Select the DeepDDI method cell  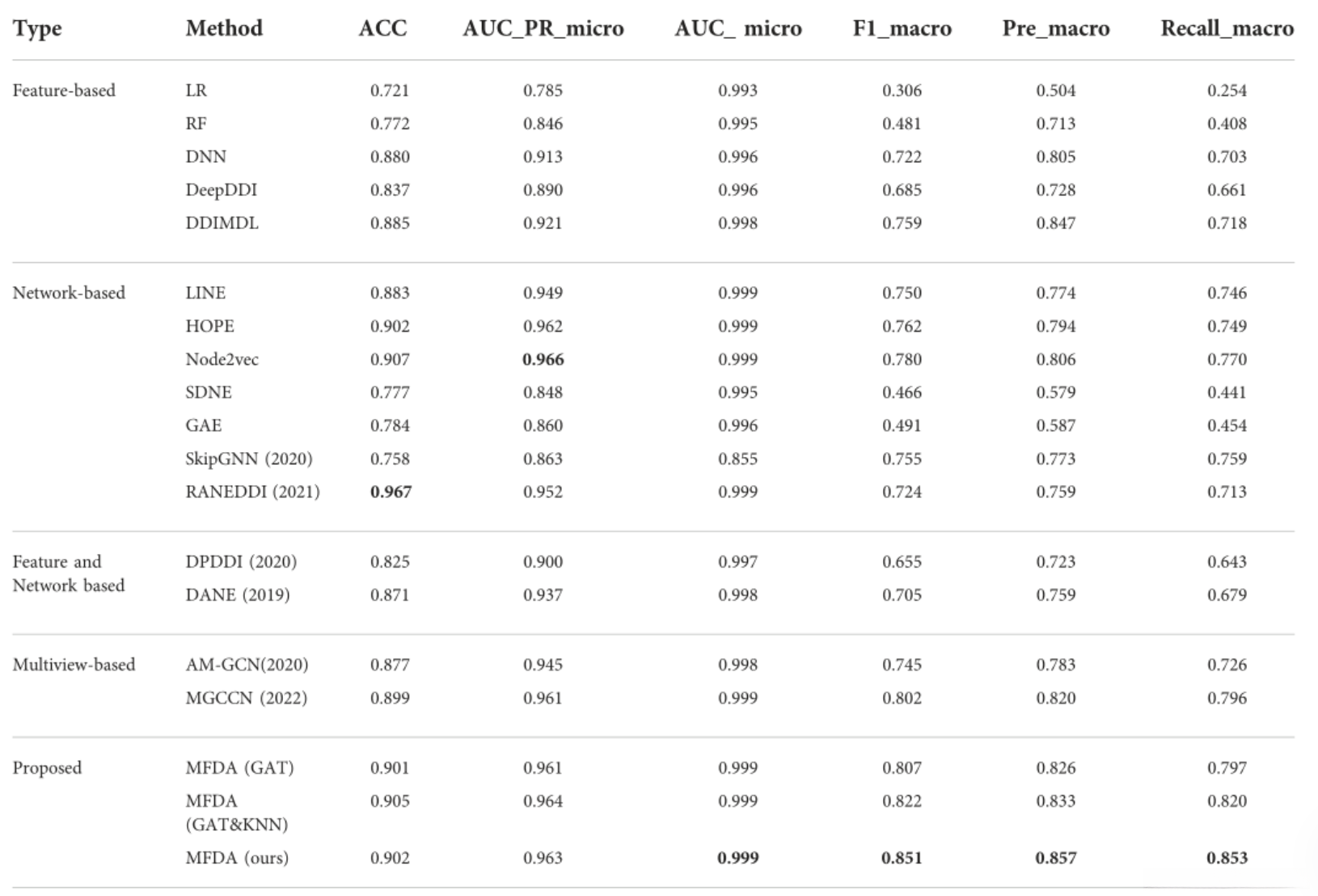coord(221,190)
